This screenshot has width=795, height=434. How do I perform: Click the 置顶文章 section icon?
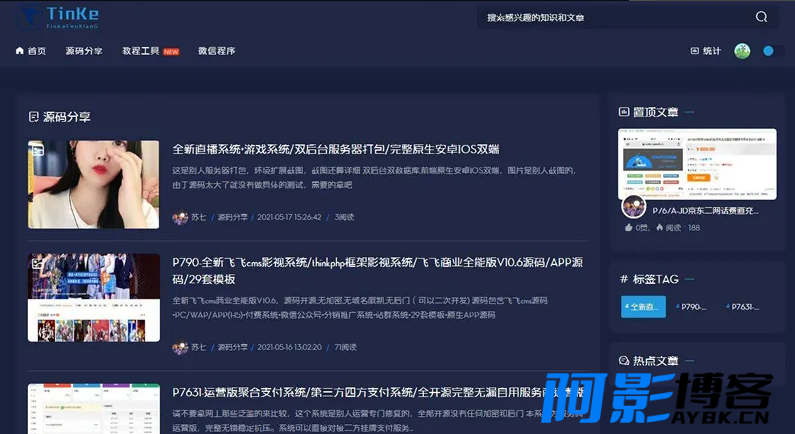tap(624, 112)
